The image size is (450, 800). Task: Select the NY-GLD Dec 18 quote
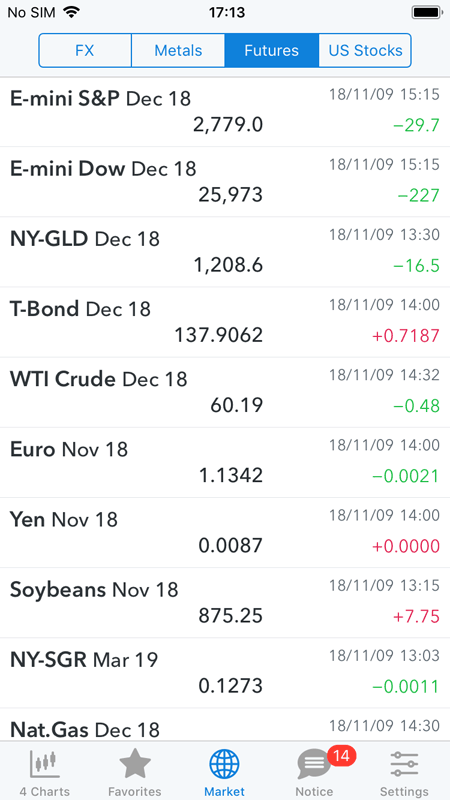click(225, 252)
